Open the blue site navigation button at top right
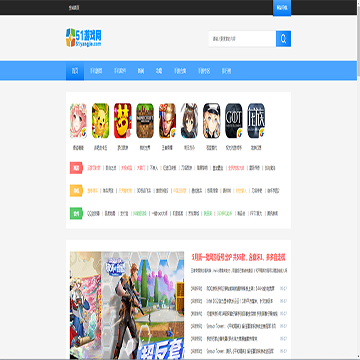 pyautogui.click(x=282, y=8)
